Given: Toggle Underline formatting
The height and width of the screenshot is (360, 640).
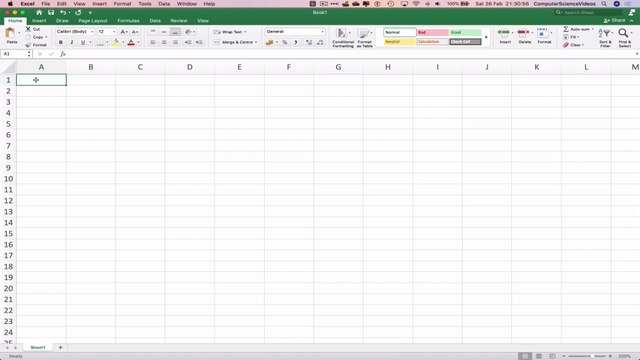Looking at the screenshot, I should [x=83, y=42].
